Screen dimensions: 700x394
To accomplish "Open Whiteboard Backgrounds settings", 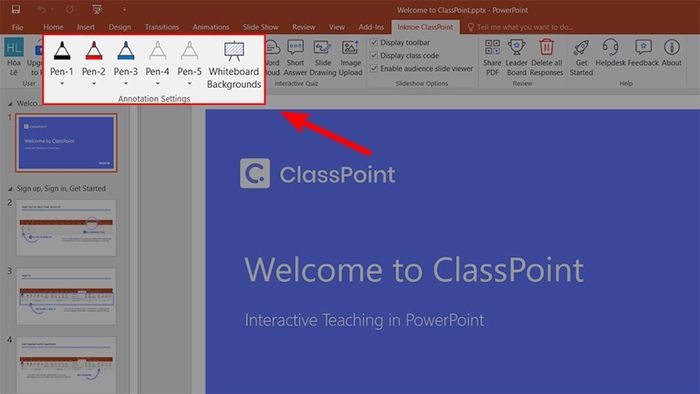I will coord(234,65).
